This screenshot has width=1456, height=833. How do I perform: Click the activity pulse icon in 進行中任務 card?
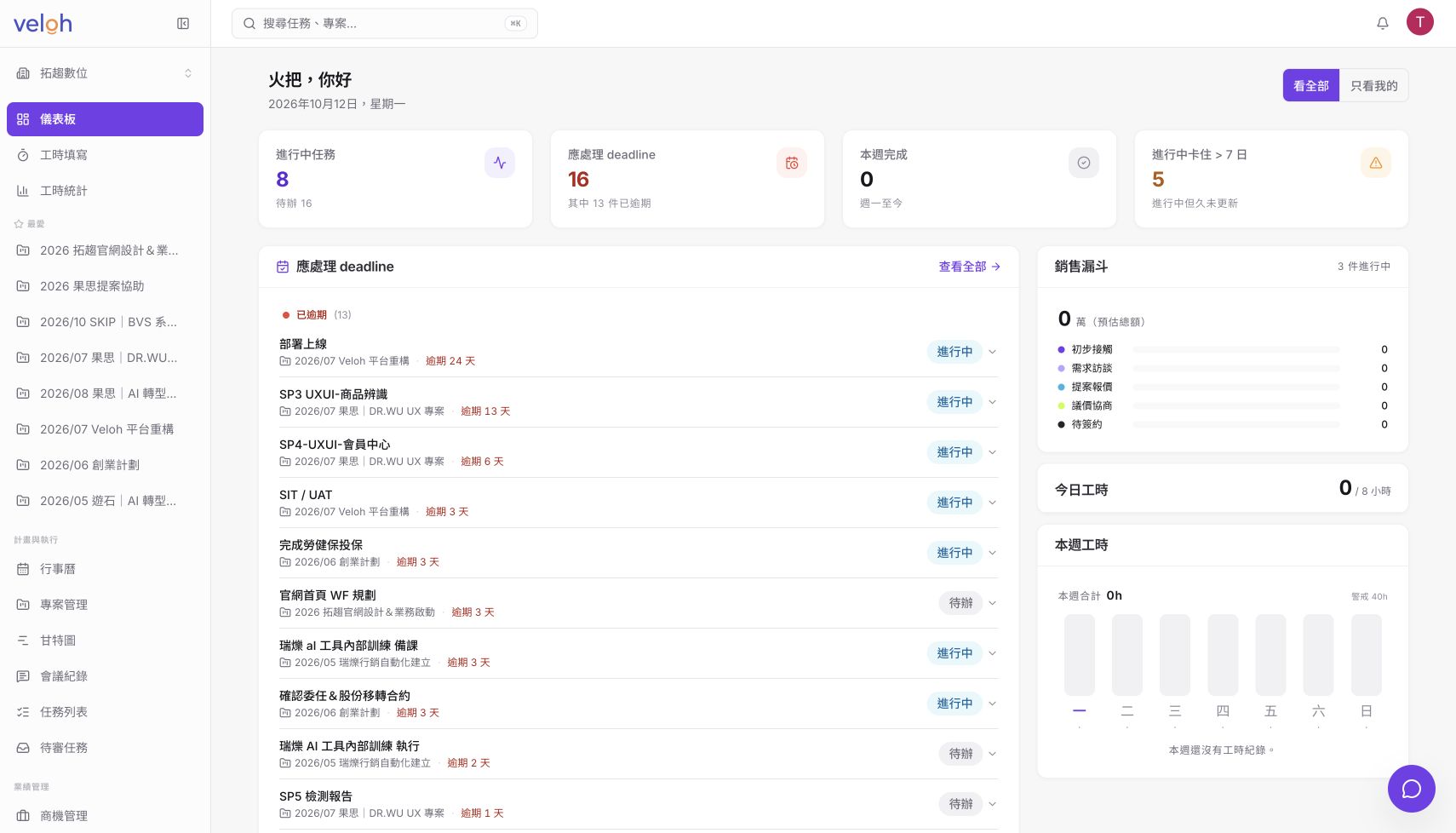point(500,163)
